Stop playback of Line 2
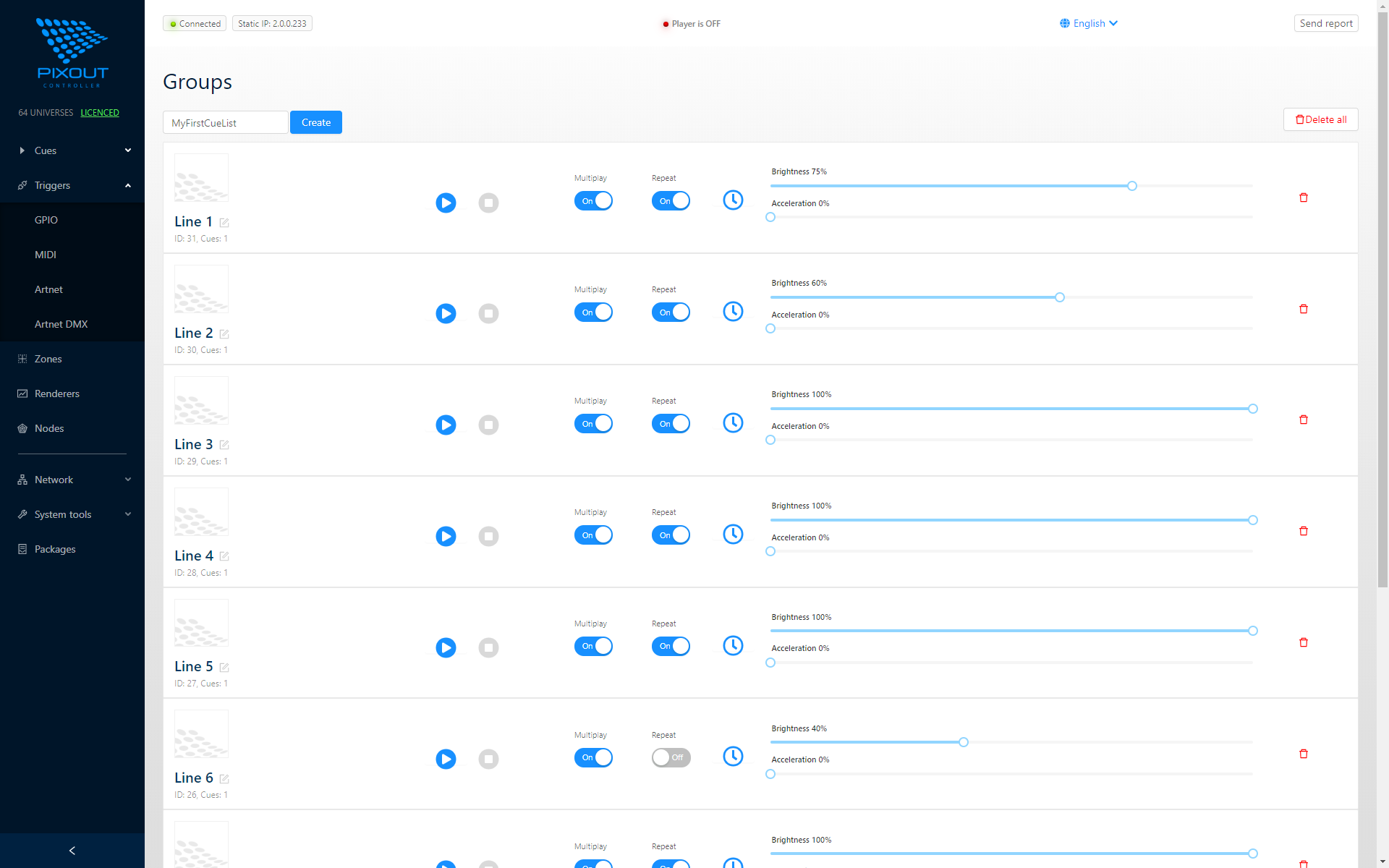This screenshot has height=868, width=1389. coord(488,313)
